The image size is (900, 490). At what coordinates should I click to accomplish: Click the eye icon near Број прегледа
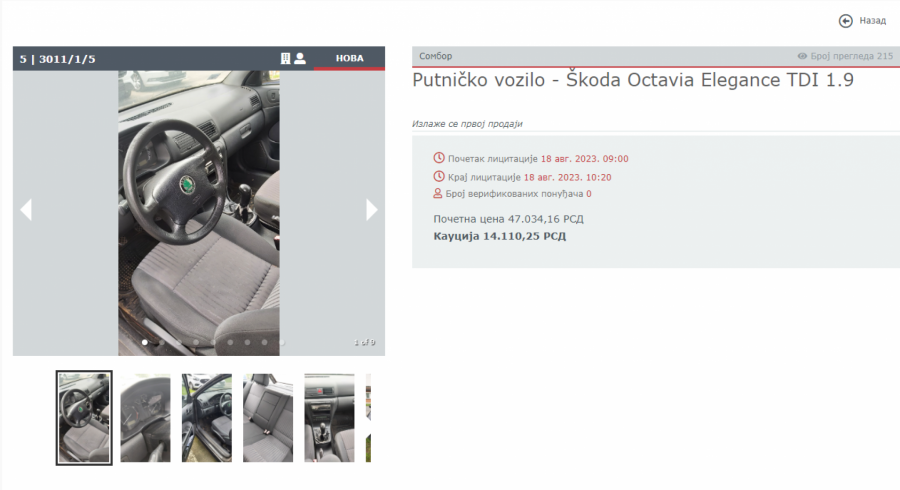click(802, 57)
